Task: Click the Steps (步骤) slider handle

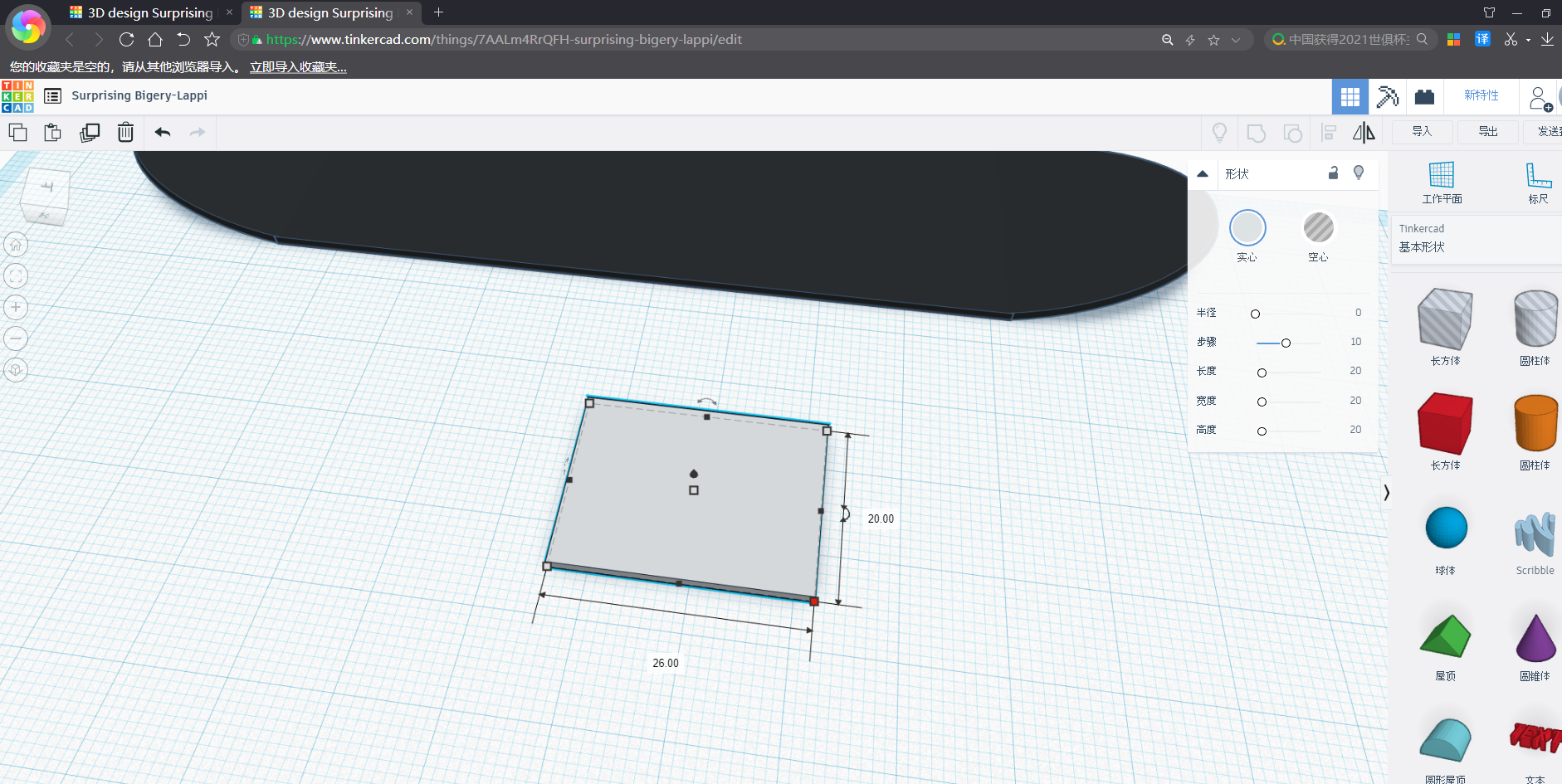Action: pos(1286,343)
